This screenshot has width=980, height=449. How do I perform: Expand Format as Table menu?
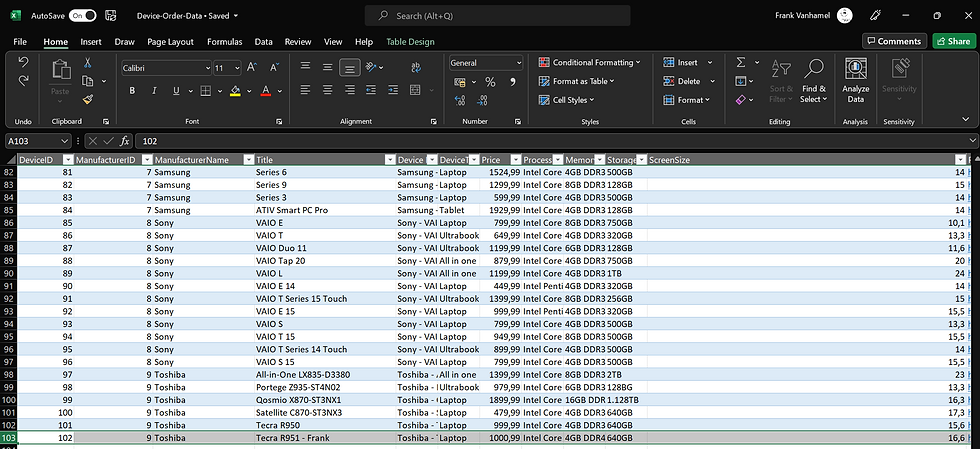coord(576,81)
